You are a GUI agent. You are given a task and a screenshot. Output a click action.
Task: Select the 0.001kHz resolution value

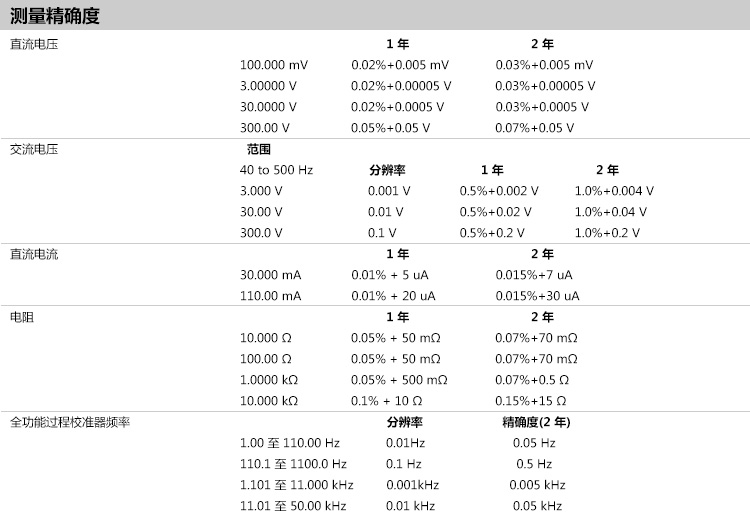pos(412,485)
